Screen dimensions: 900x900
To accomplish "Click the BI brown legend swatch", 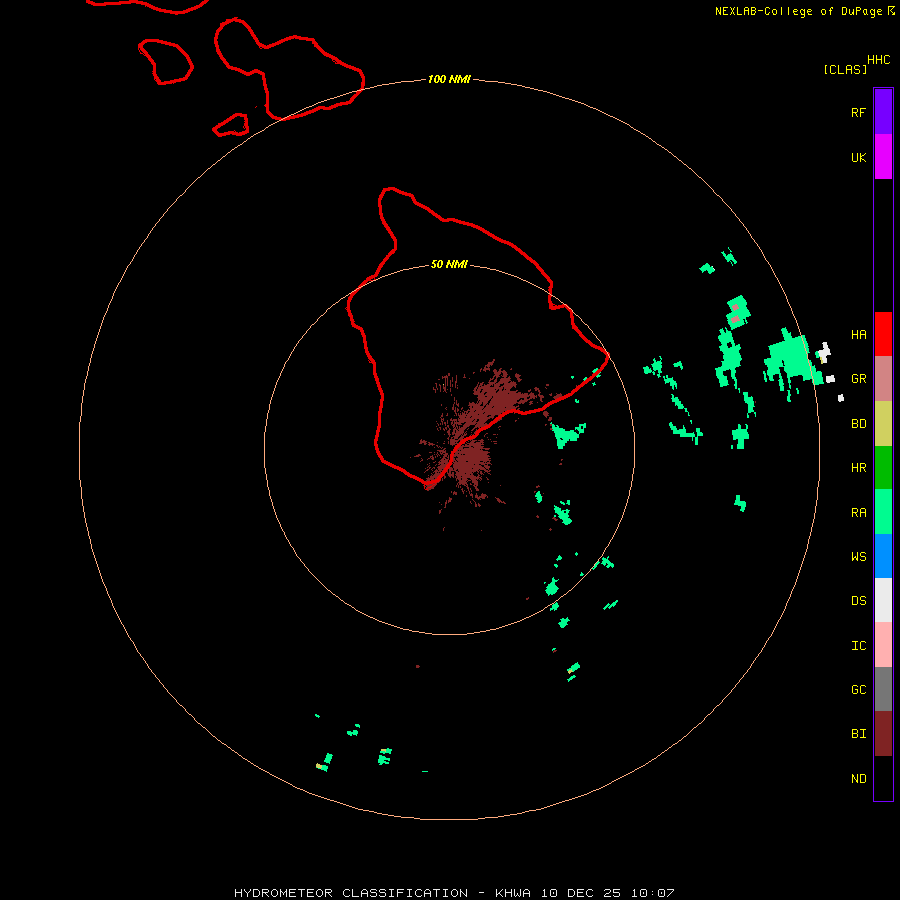I will [x=883, y=734].
